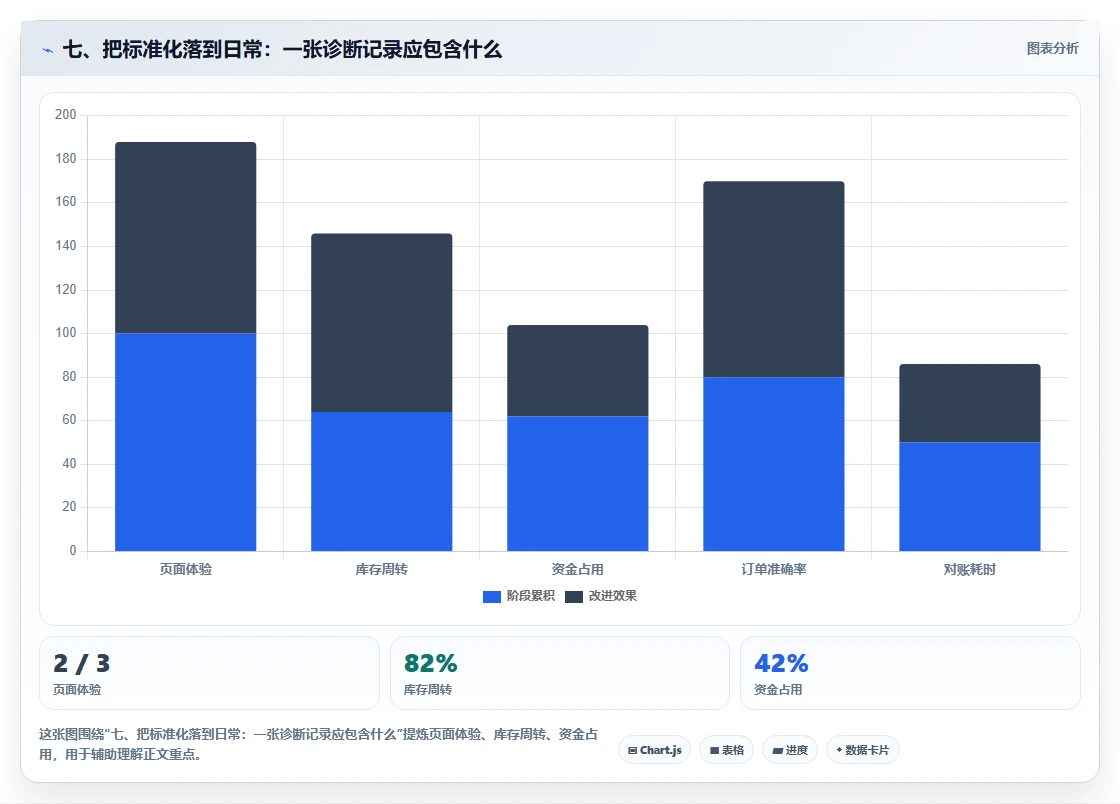Screen dimensions: 1120x804
Task: Open the 42% 资金占用 stat card
Action: click(910, 673)
